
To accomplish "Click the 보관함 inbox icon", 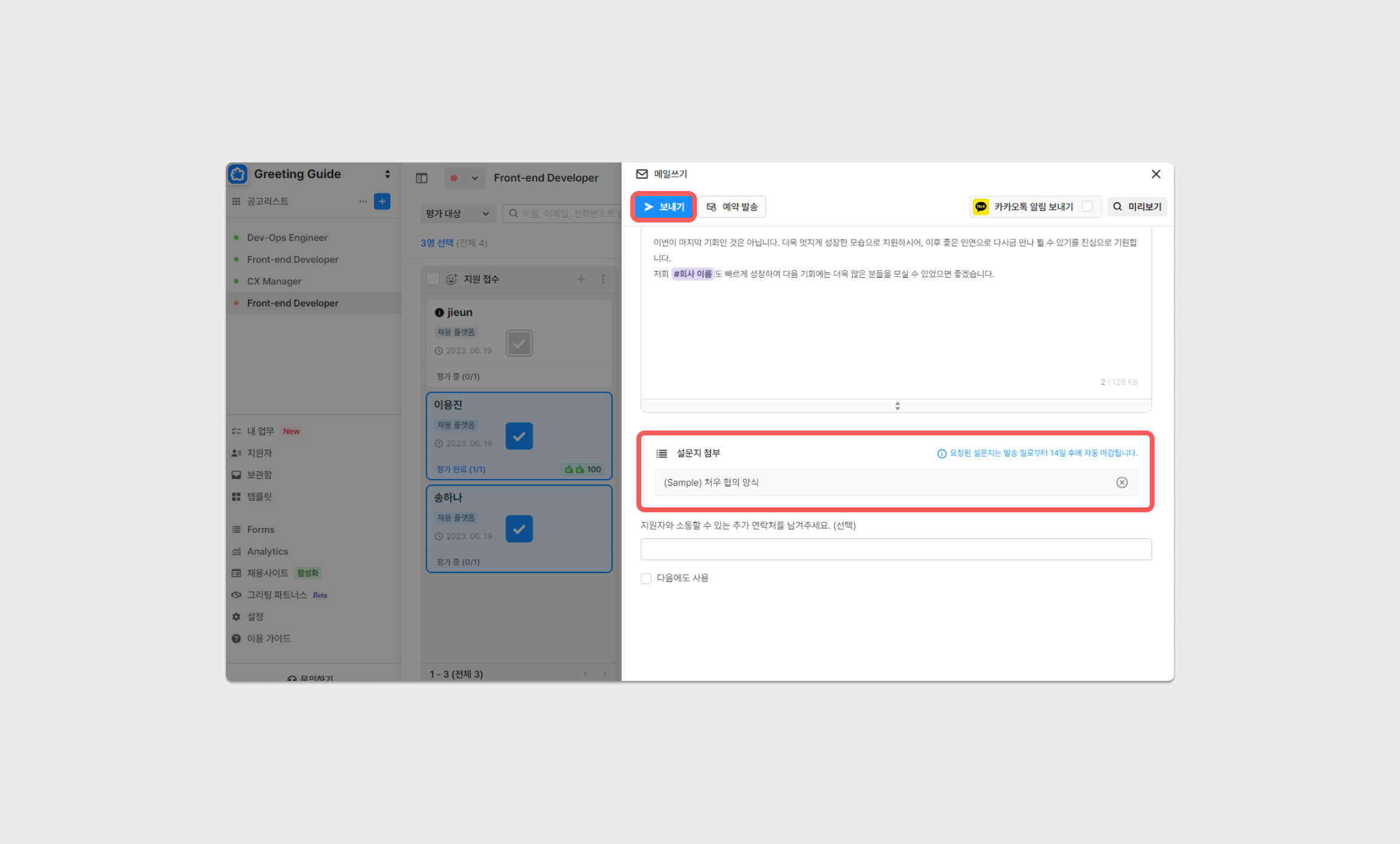I will tap(236, 475).
